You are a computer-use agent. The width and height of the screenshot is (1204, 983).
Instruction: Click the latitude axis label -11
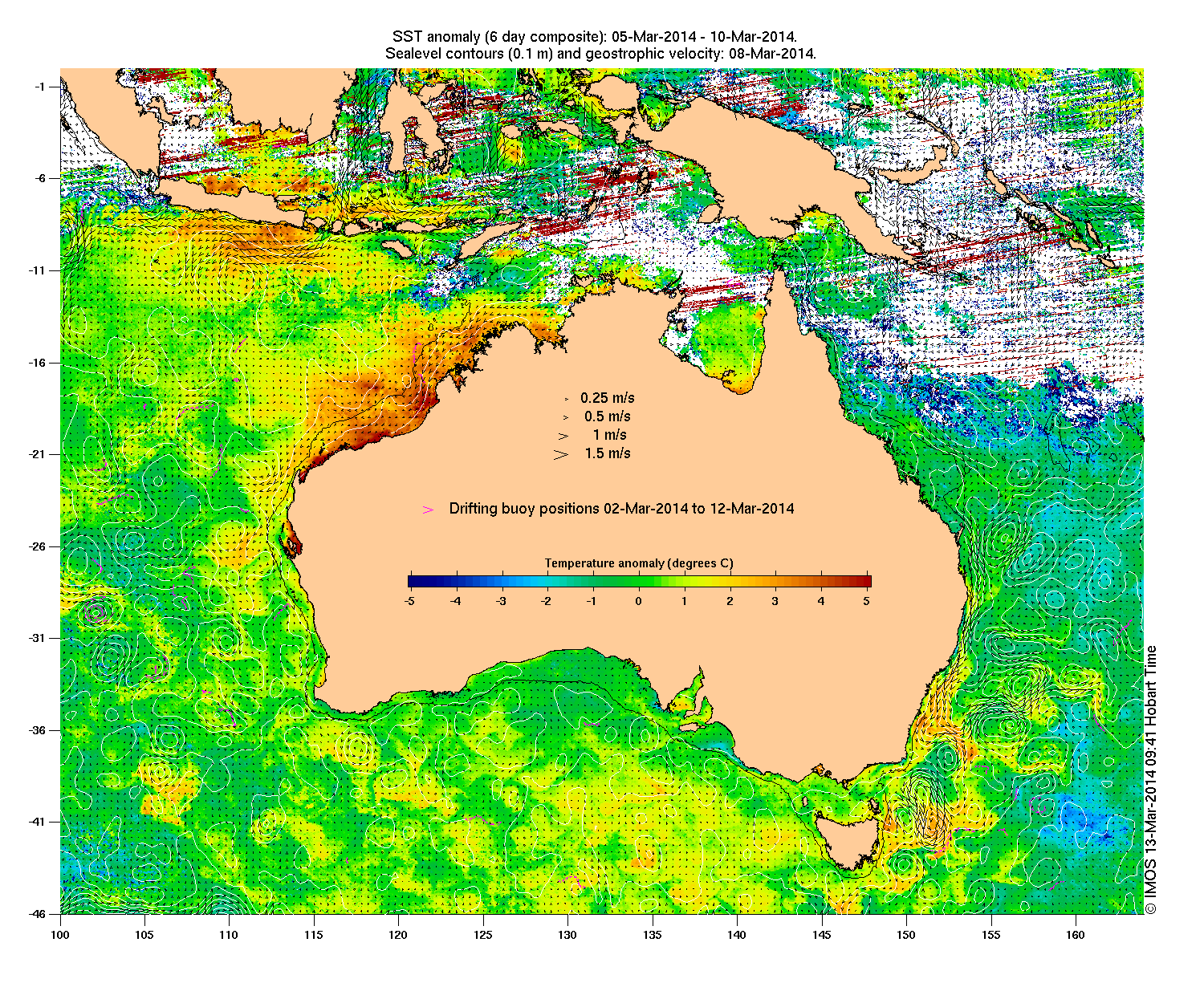point(39,270)
